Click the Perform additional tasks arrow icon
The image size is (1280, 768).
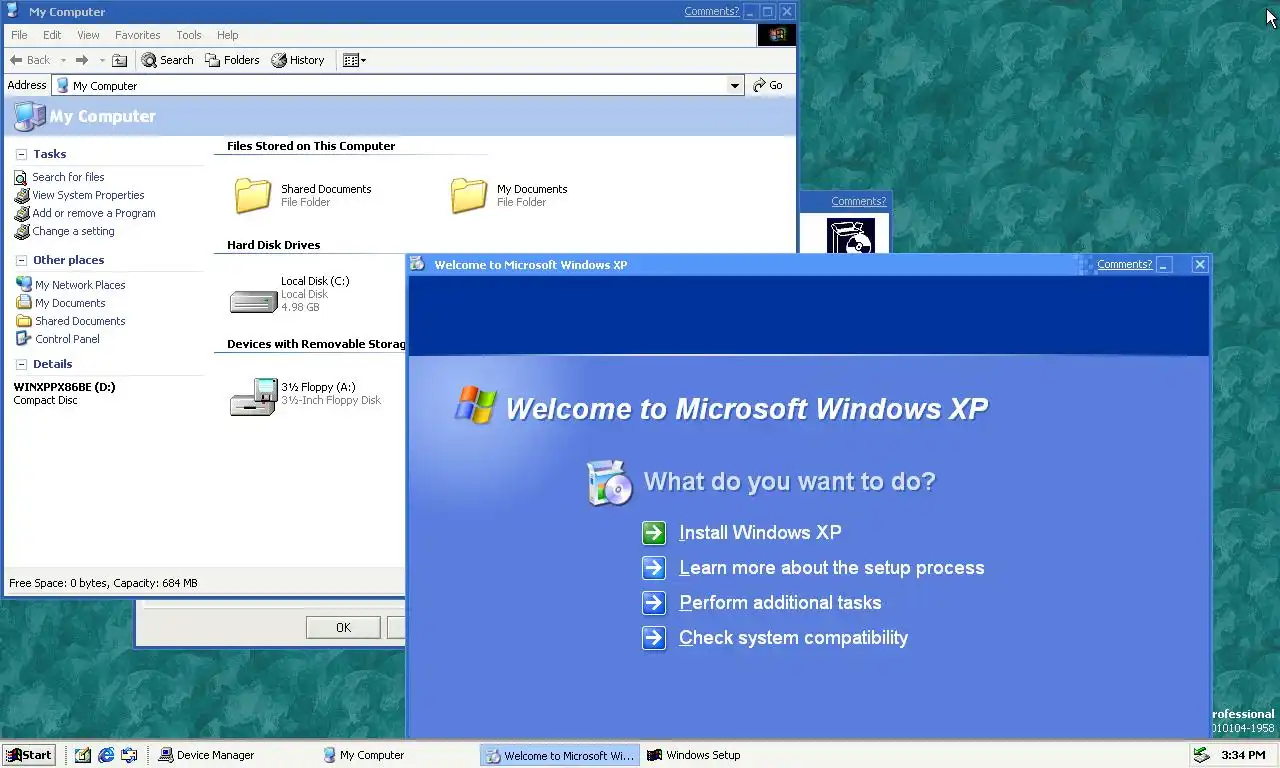pyautogui.click(x=654, y=603)
